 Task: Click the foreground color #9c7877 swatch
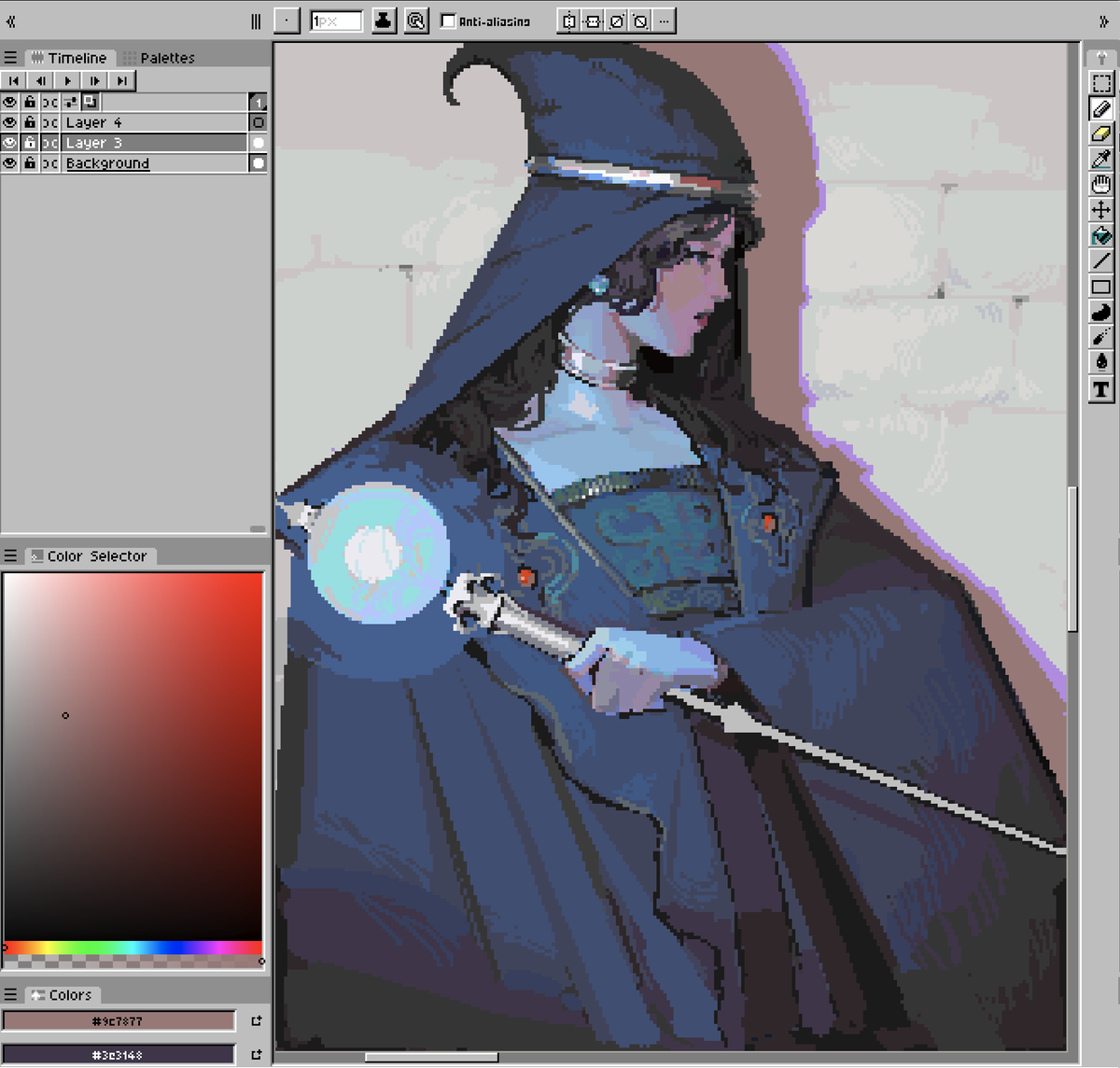(119, 1021)
